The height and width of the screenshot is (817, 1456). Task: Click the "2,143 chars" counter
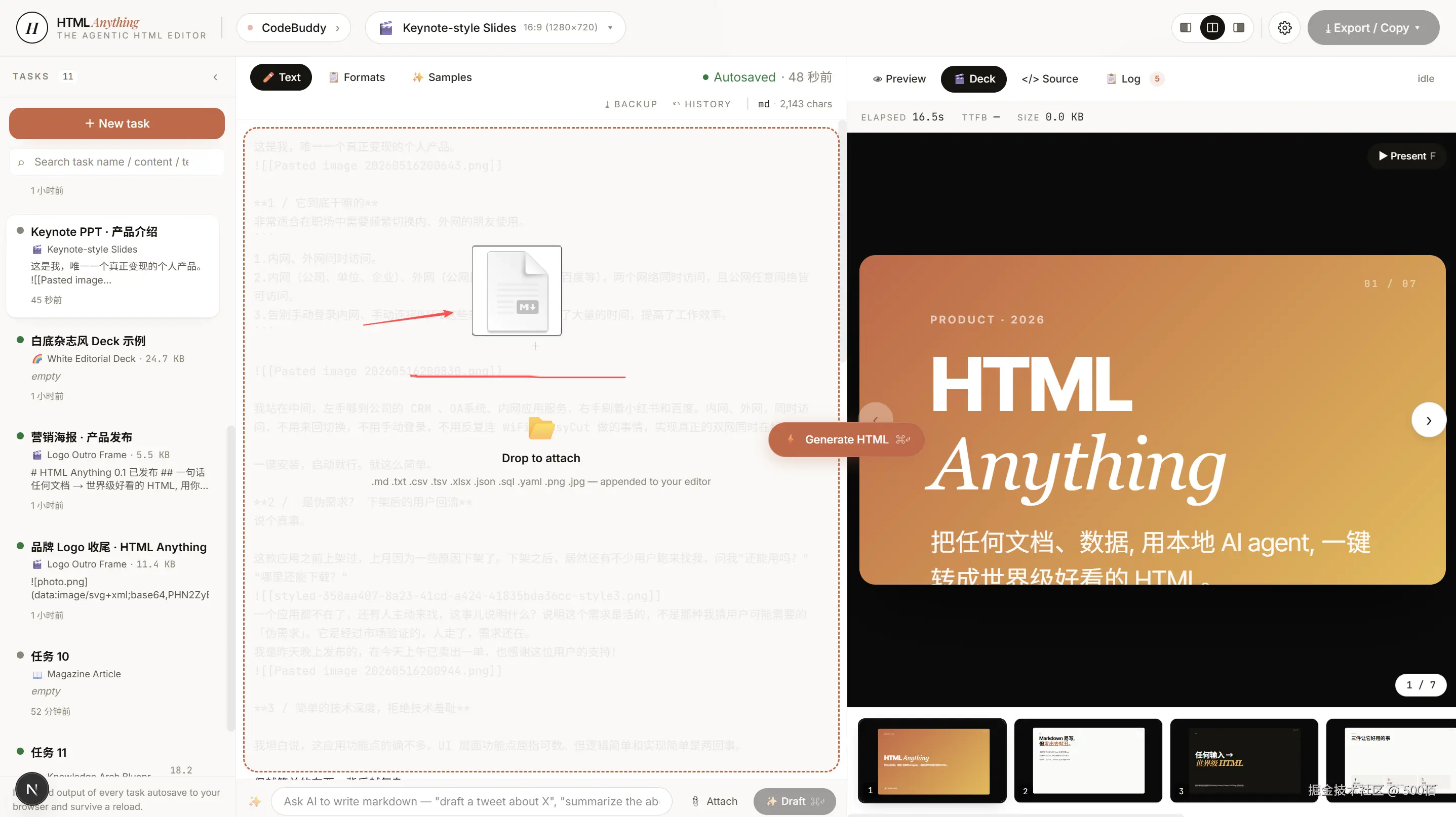click(805, 104)
